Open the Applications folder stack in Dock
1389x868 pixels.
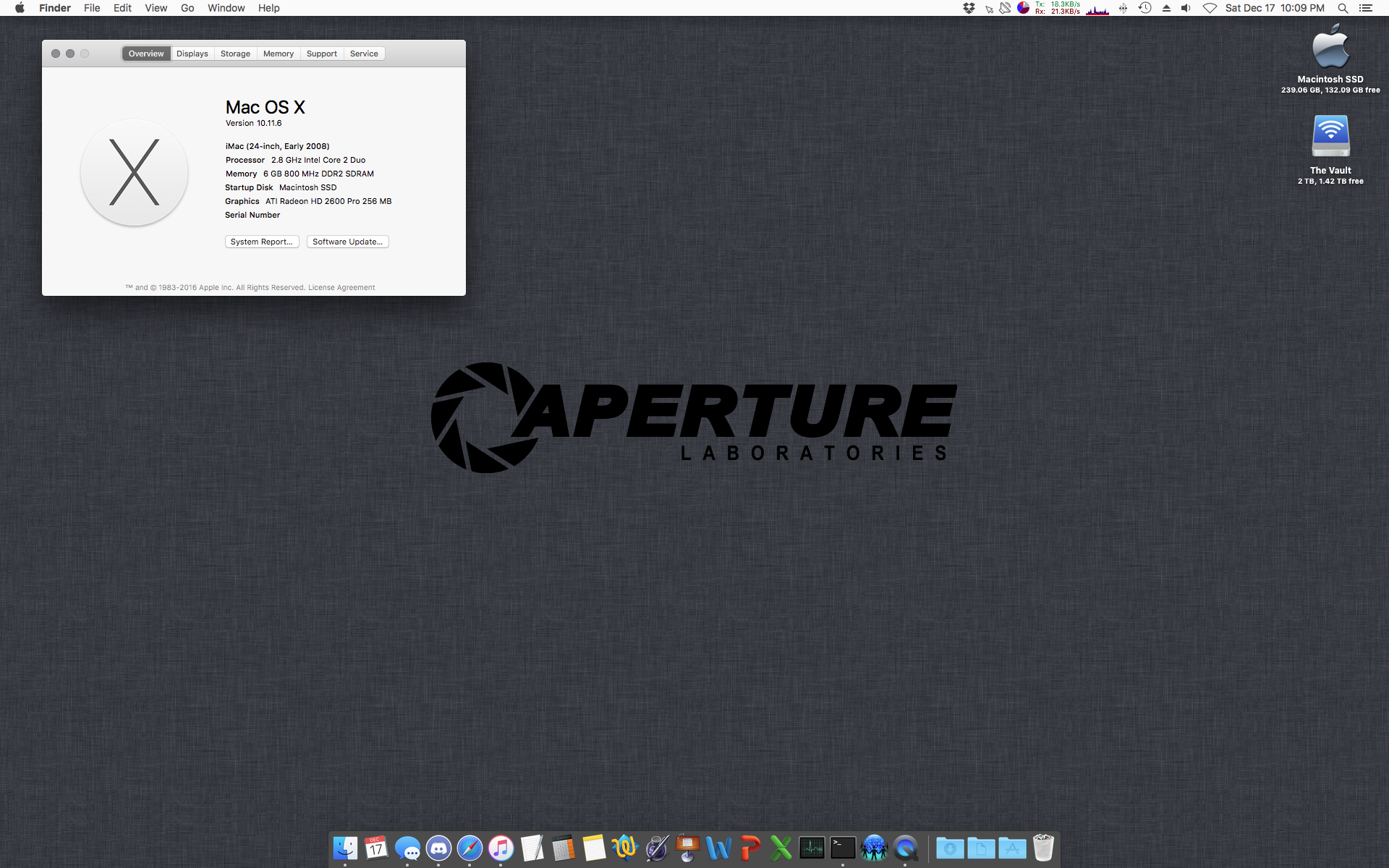(1012, 848)
